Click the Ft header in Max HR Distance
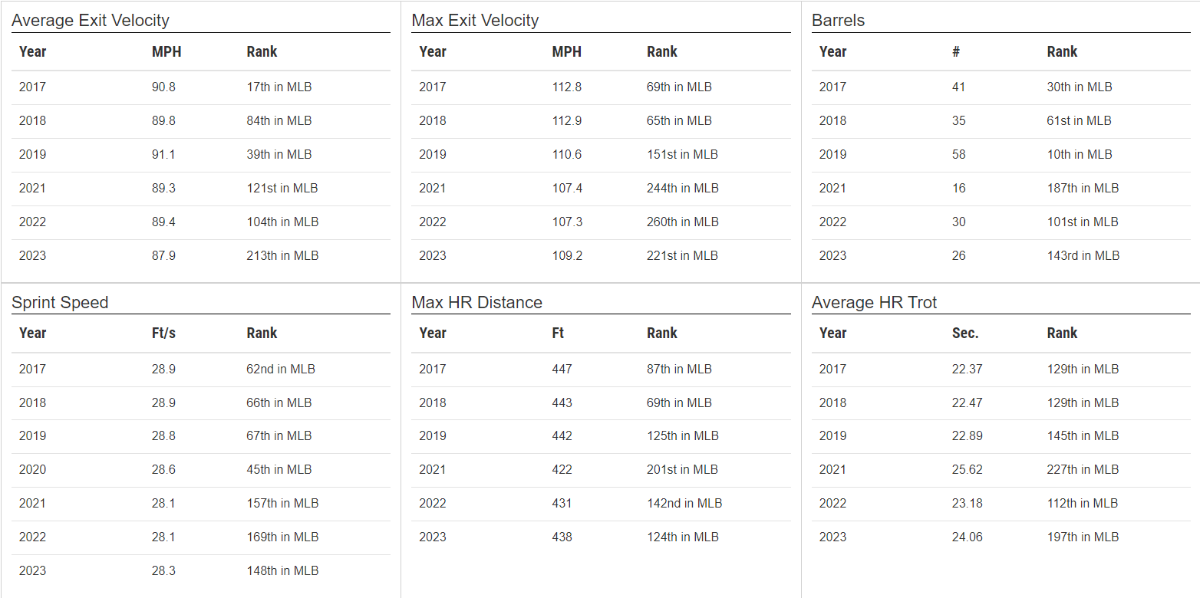 559,333
